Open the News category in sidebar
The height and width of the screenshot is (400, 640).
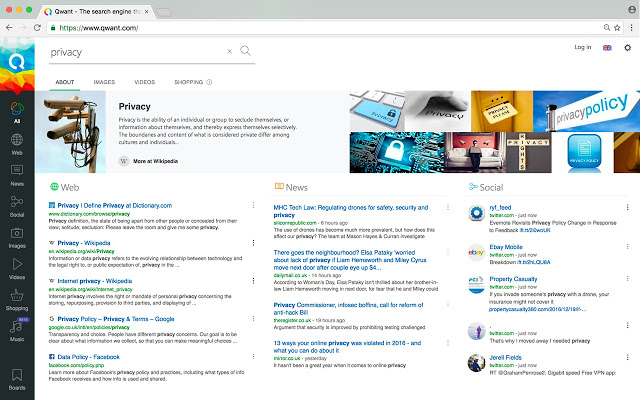coord(17,175)
